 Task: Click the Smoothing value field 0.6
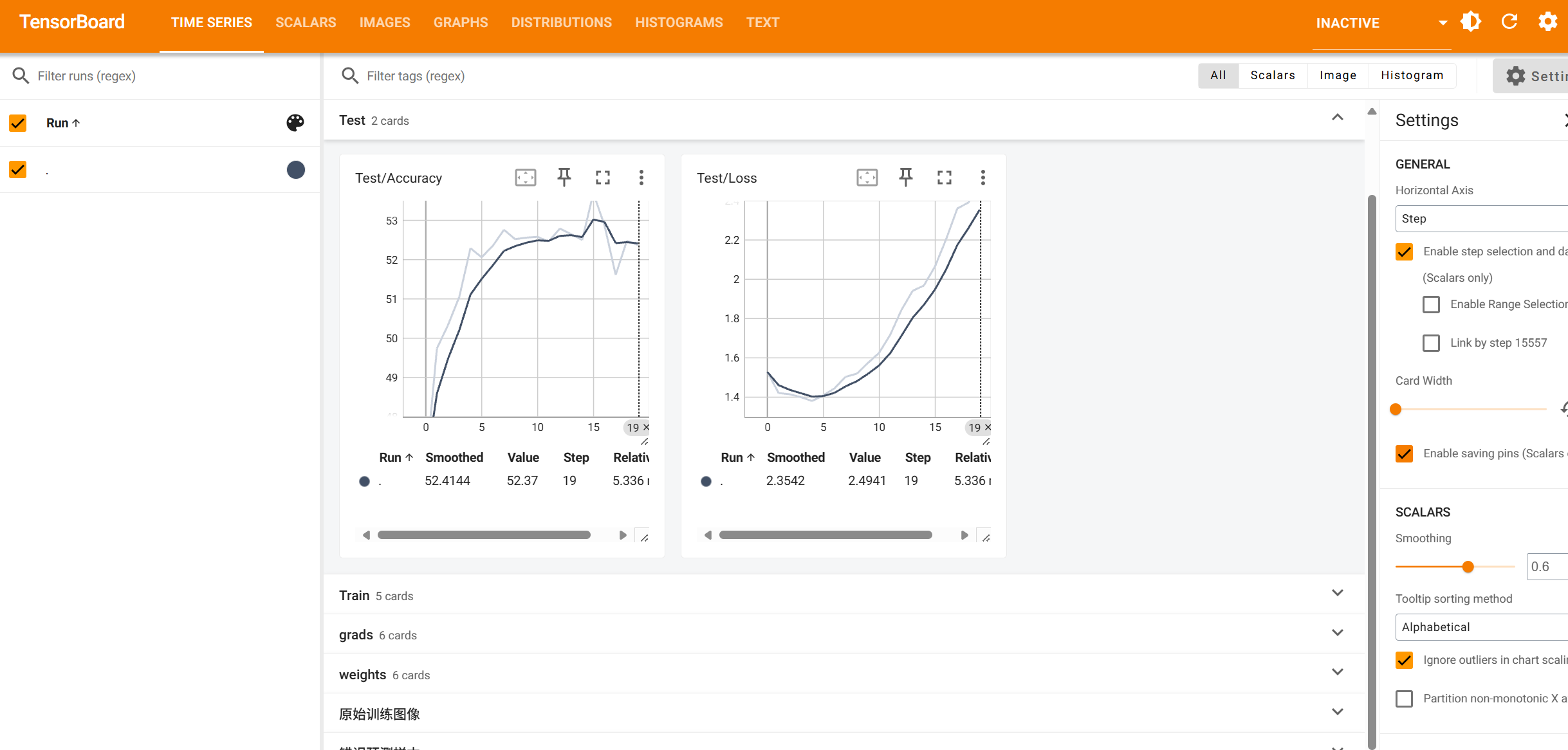tap(1547, 567)
